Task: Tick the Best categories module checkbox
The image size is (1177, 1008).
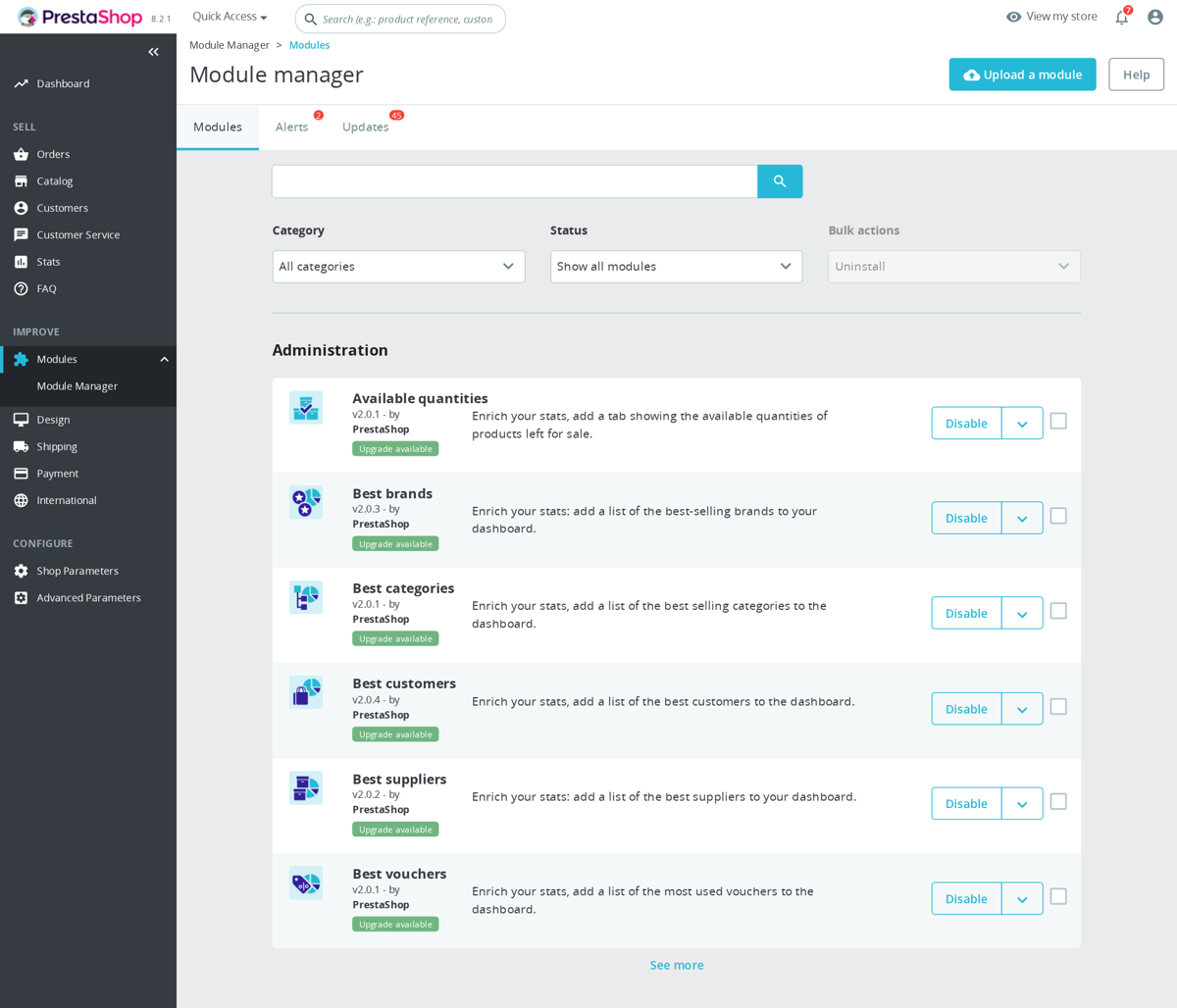Action: (1058, 611)
